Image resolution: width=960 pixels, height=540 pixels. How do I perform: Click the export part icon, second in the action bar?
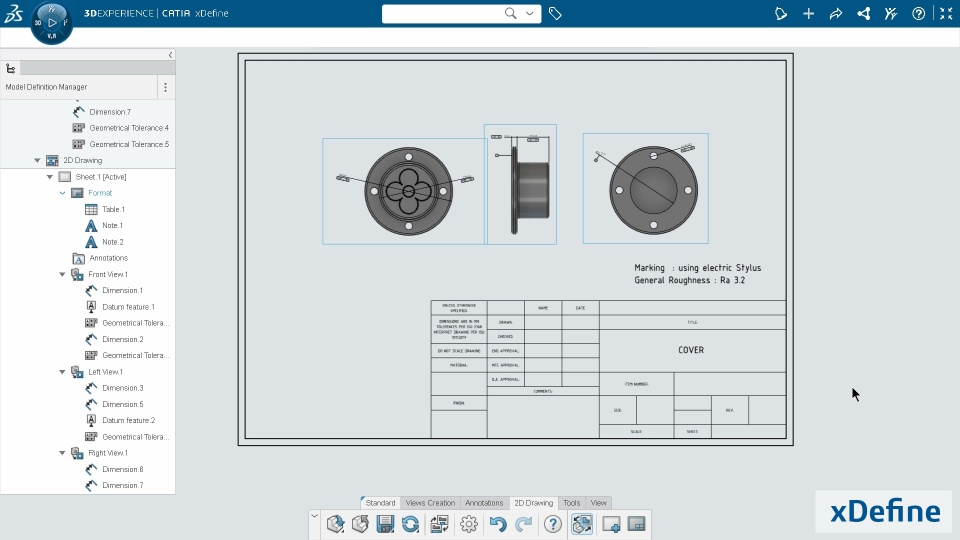click(361, 524)
